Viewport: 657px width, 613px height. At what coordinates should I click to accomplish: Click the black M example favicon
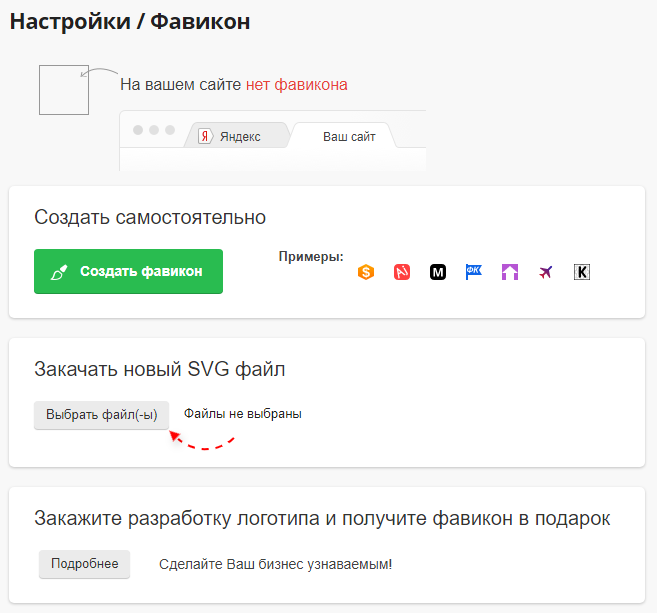coord(438,272)
